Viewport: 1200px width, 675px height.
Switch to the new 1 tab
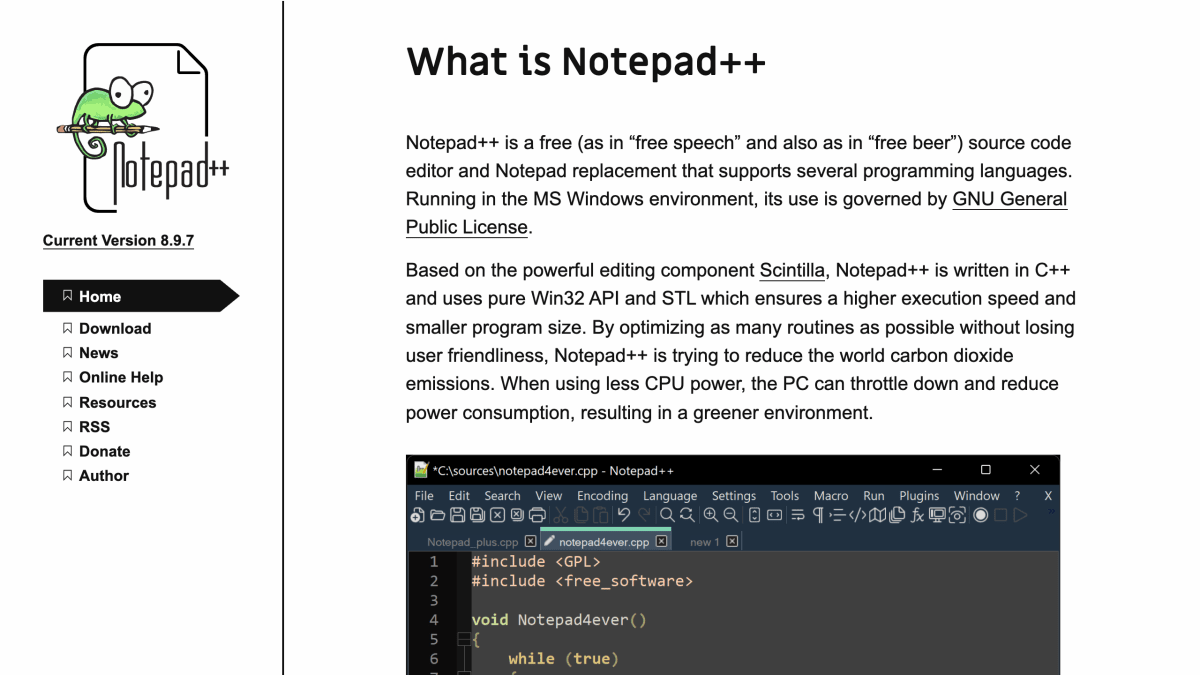click(705, 542)
